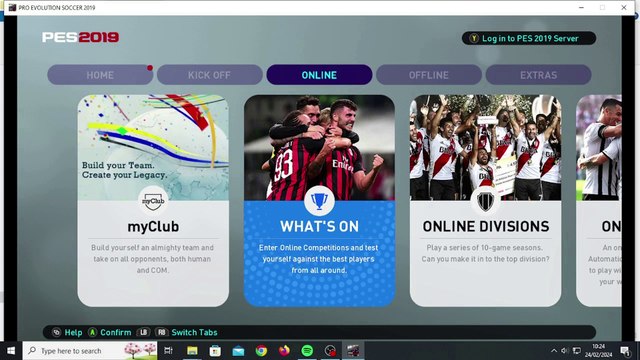
Task: Click the AC Milan players celebration image
Action: [x=319, y=147]
